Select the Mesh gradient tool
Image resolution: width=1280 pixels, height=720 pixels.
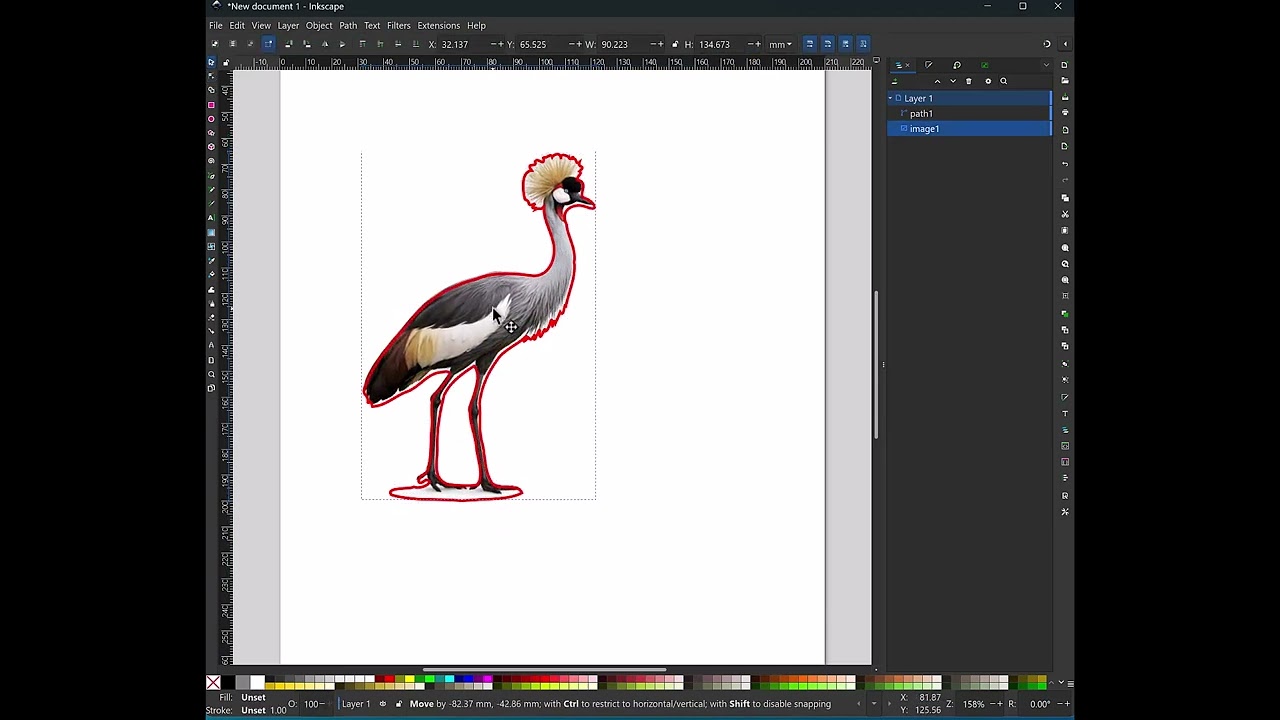[x=211, y=246]
